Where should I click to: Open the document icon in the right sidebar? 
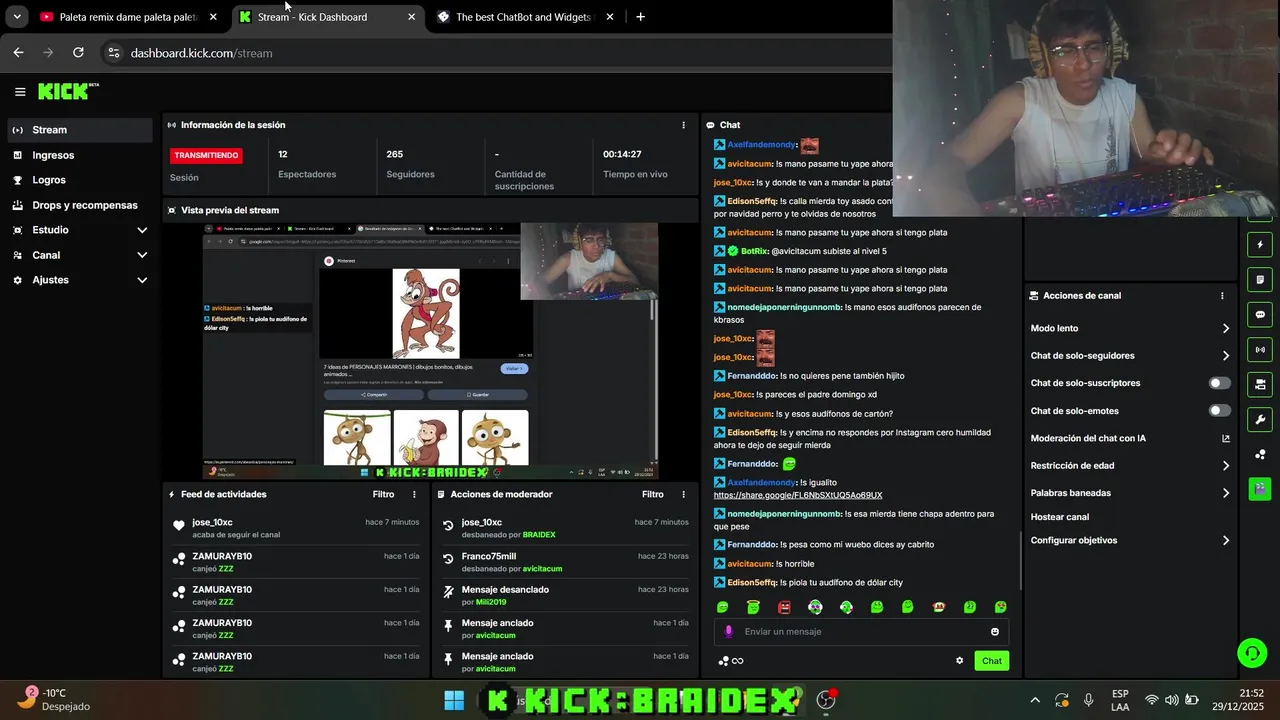[x=1260, y=280]
